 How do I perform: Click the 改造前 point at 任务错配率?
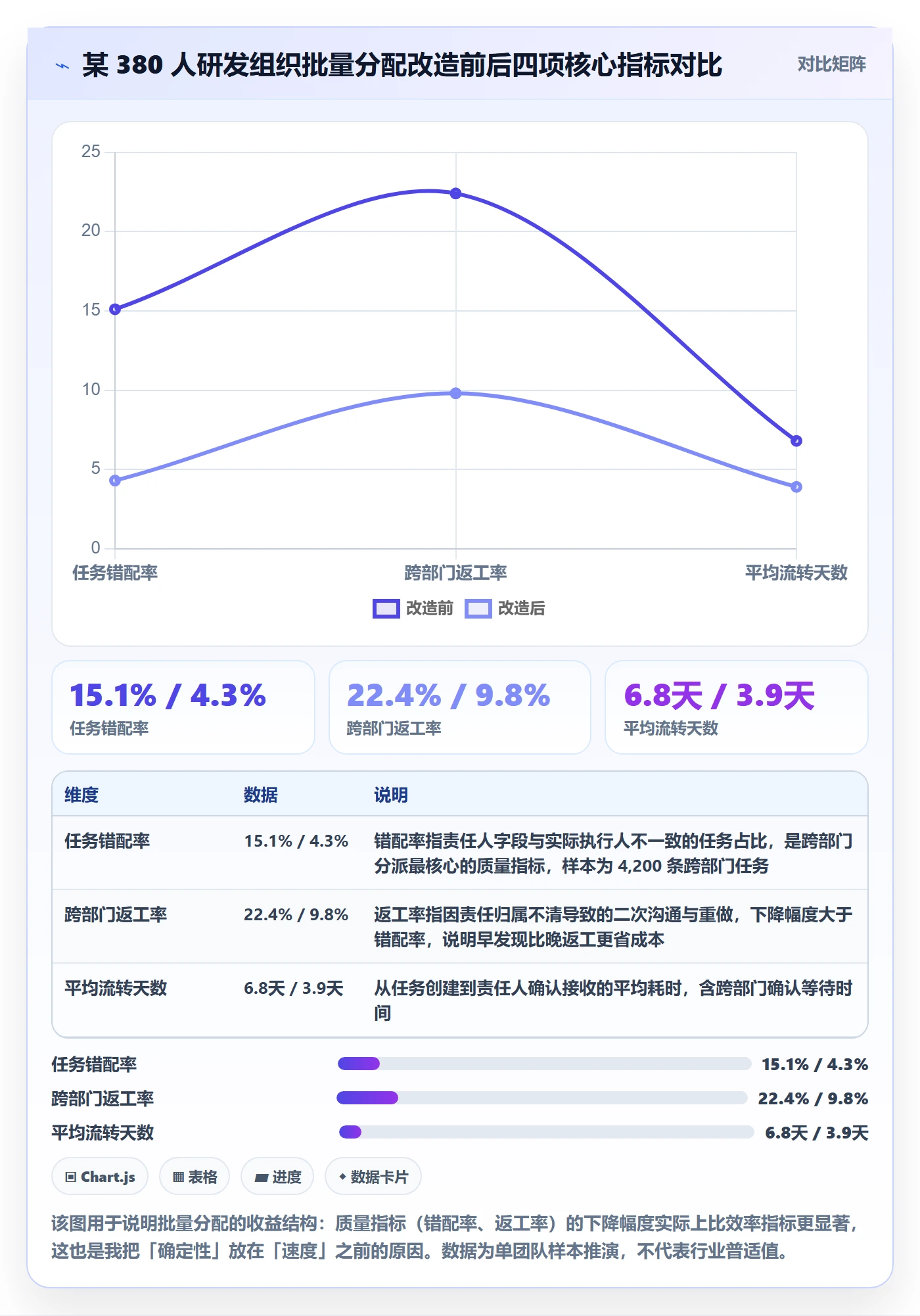[115, 309]
